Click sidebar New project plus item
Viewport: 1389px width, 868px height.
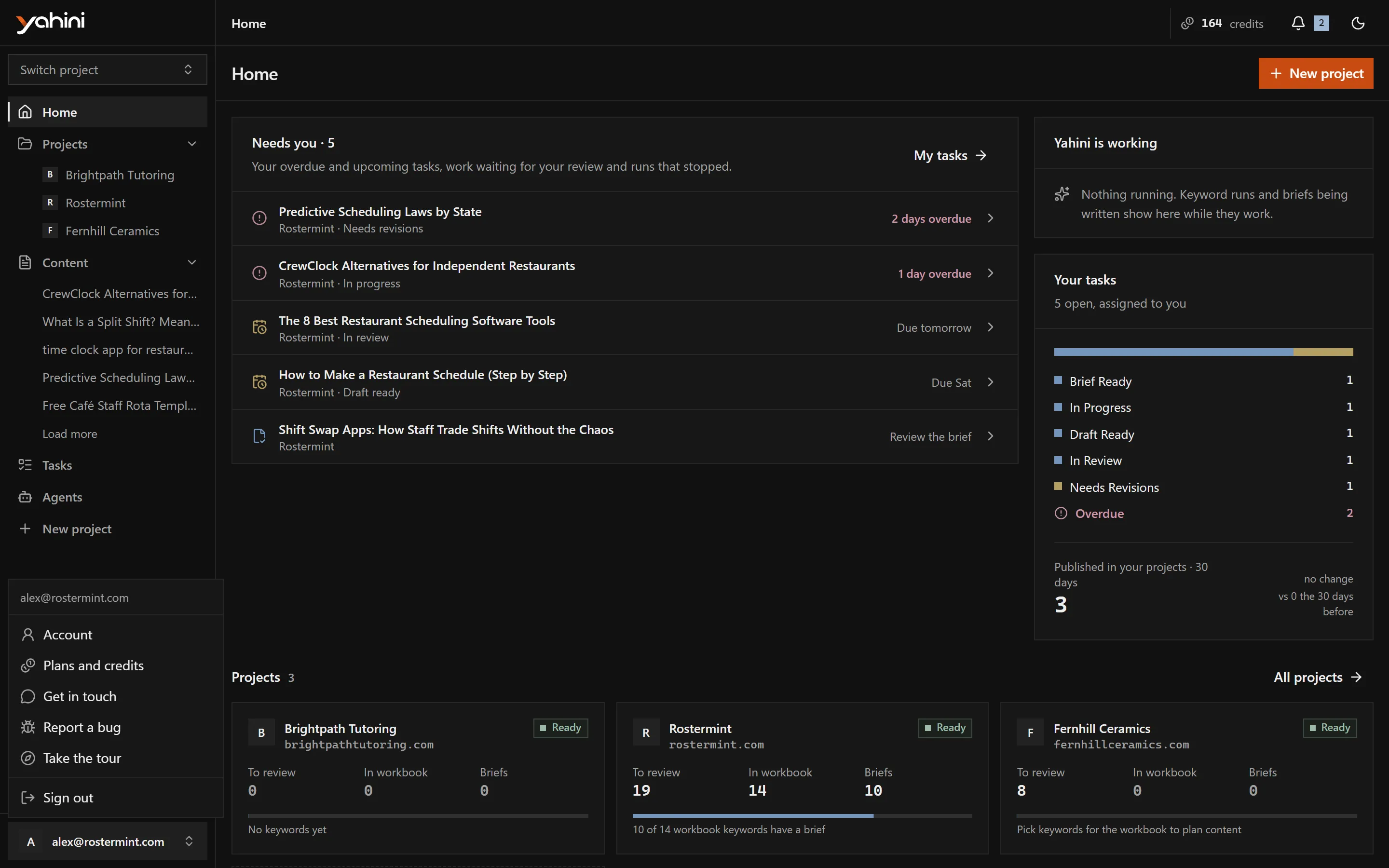coord(108,529)
